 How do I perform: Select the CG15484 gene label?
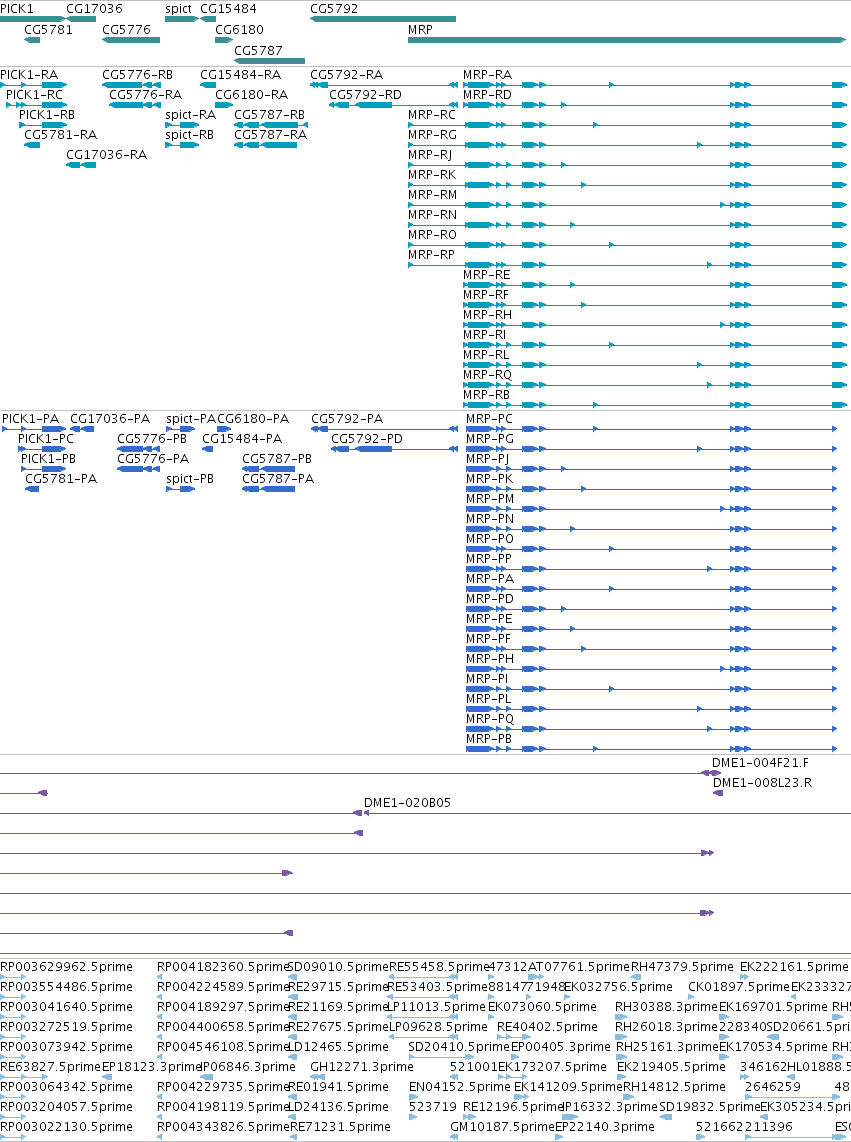[228, 9]
